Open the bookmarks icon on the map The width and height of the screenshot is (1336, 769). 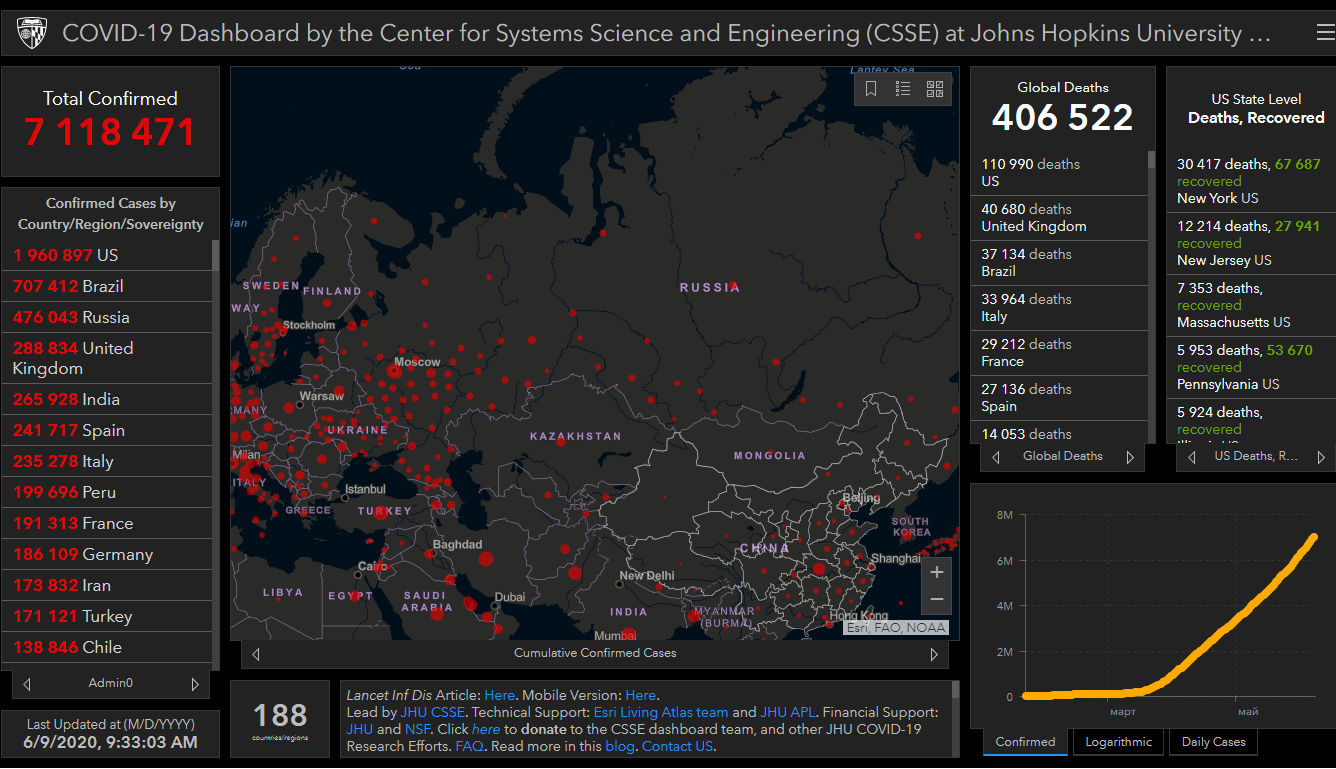tap(871, 89)
